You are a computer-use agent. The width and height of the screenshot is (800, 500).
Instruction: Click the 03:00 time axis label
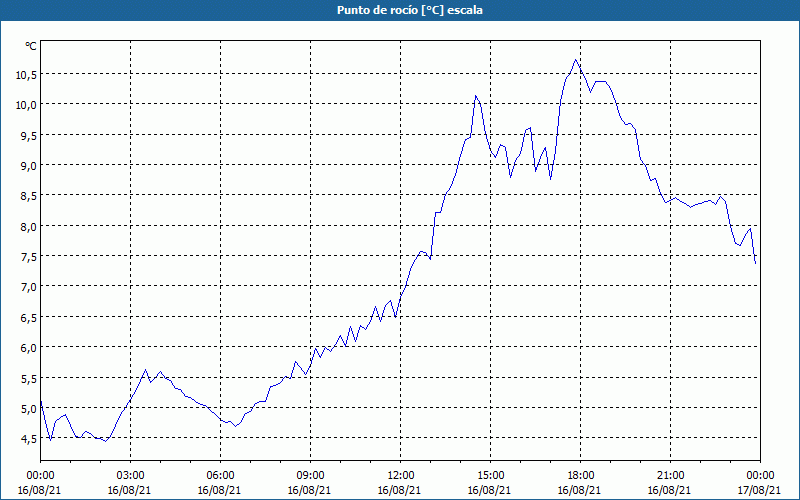tap(131, 476)
